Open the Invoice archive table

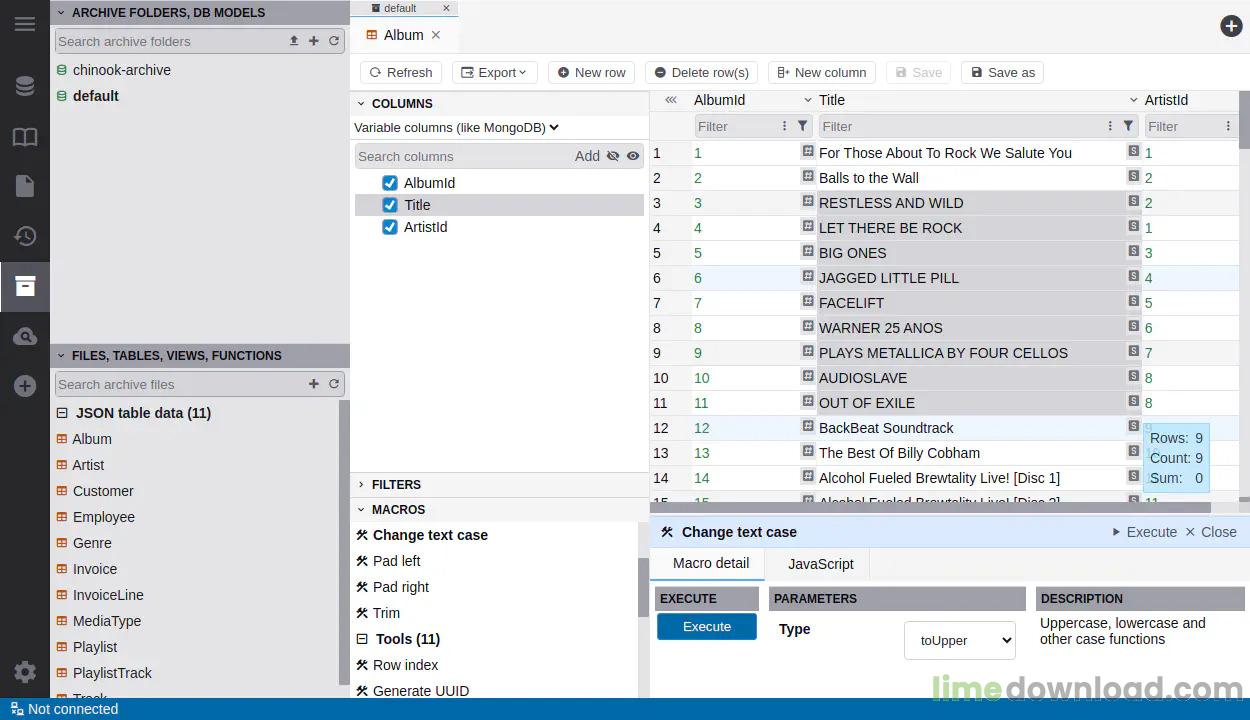pyautogui.click(x=95, y=569)
